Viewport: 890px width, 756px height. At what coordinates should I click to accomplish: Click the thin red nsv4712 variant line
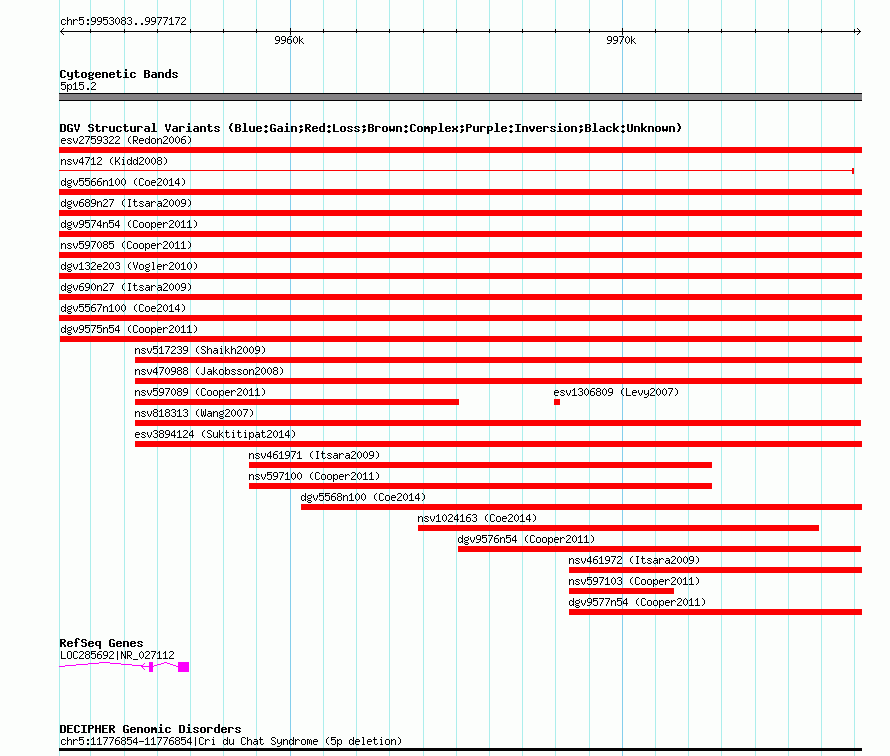pos(456,170)
